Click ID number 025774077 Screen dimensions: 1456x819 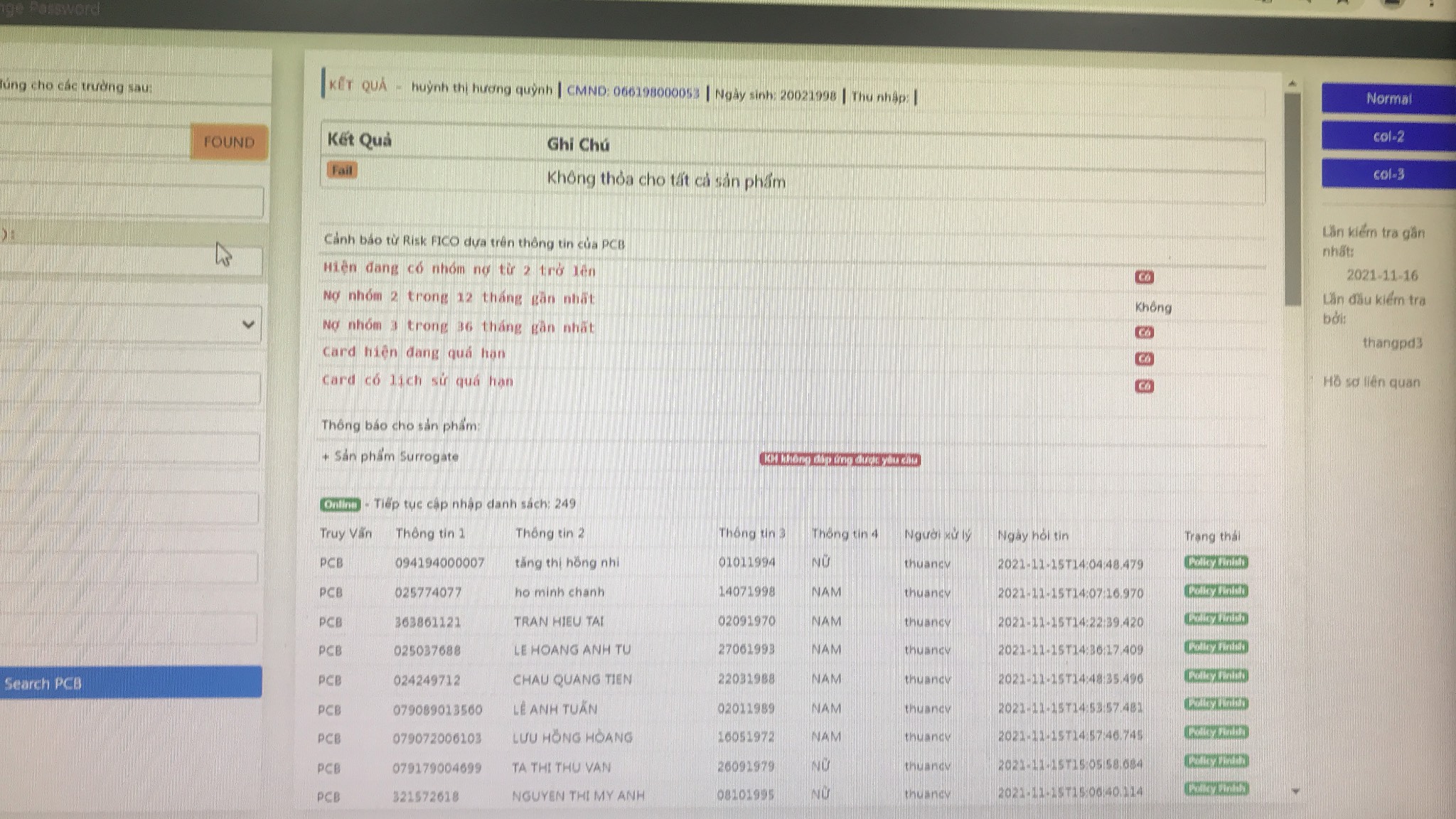pos(428,592)
